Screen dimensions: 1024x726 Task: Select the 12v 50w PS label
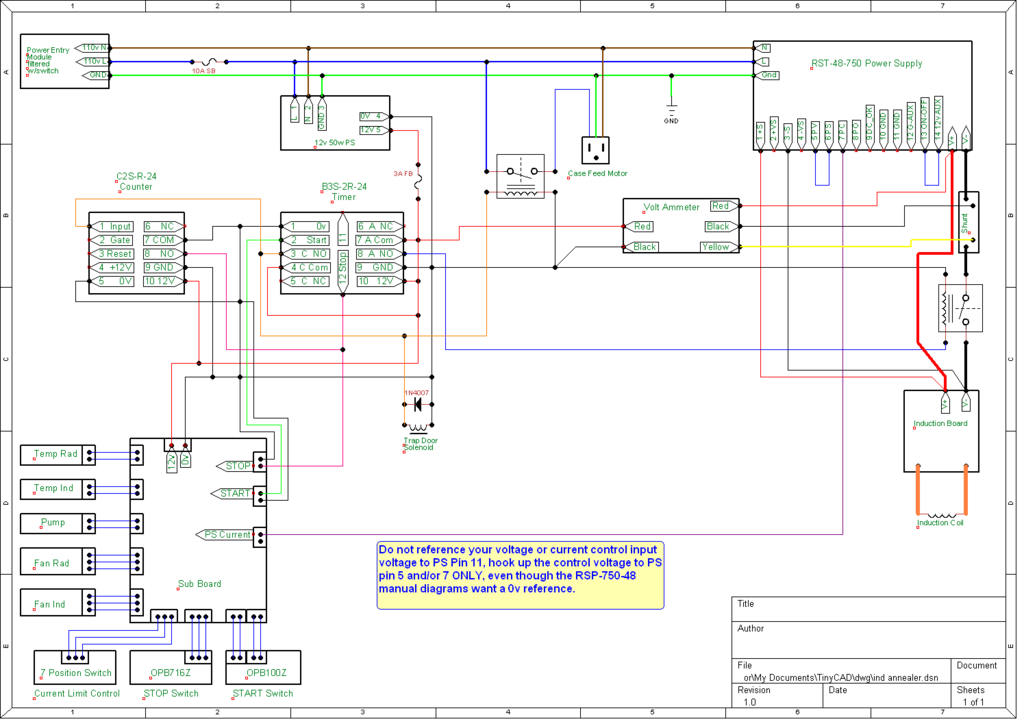coord(335,142)
